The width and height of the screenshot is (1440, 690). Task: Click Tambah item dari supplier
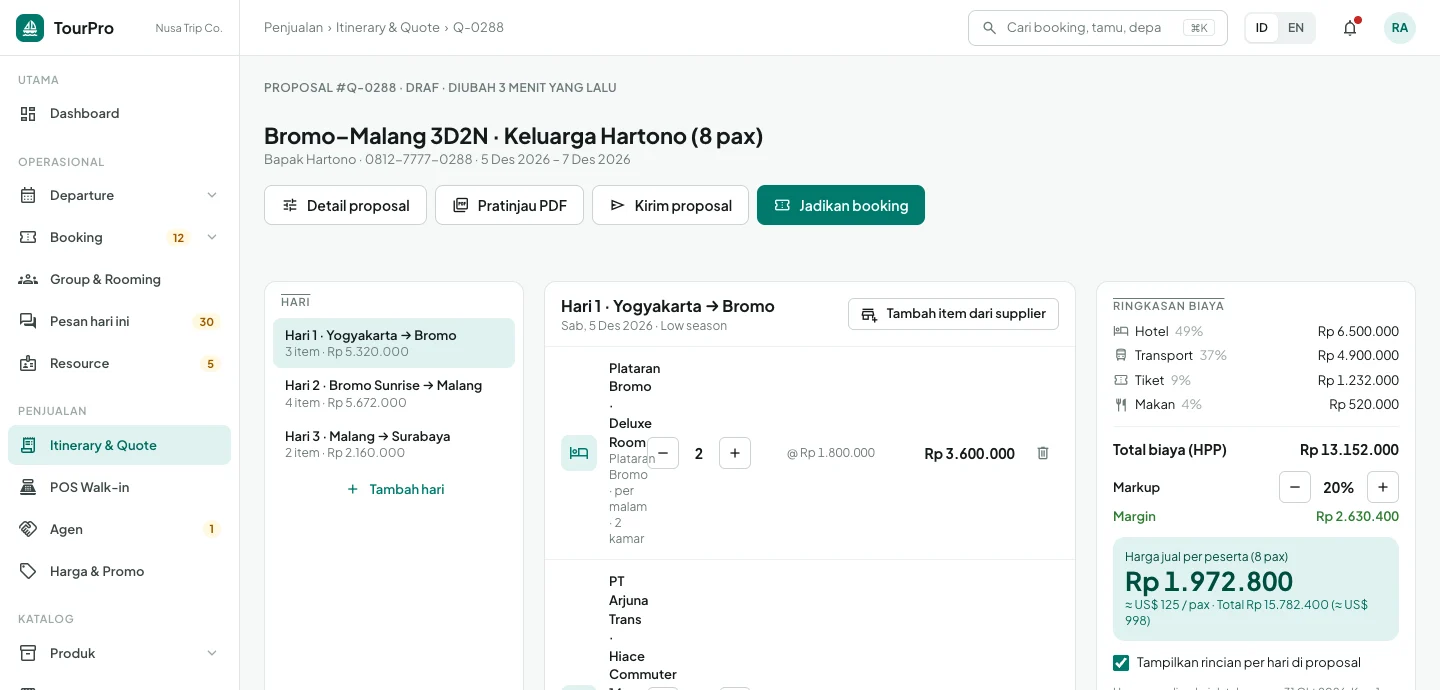pyautogui.click(x=953, y=313)
